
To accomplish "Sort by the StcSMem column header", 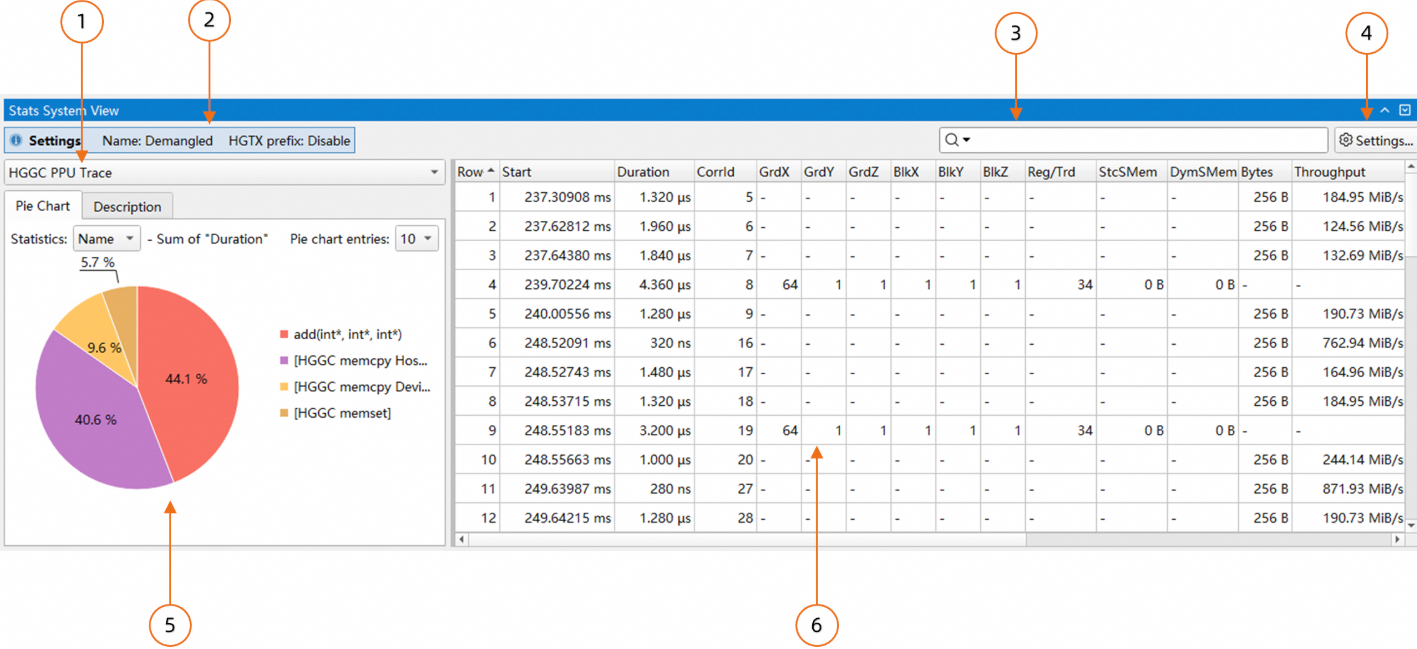I will click(1130, 172).
